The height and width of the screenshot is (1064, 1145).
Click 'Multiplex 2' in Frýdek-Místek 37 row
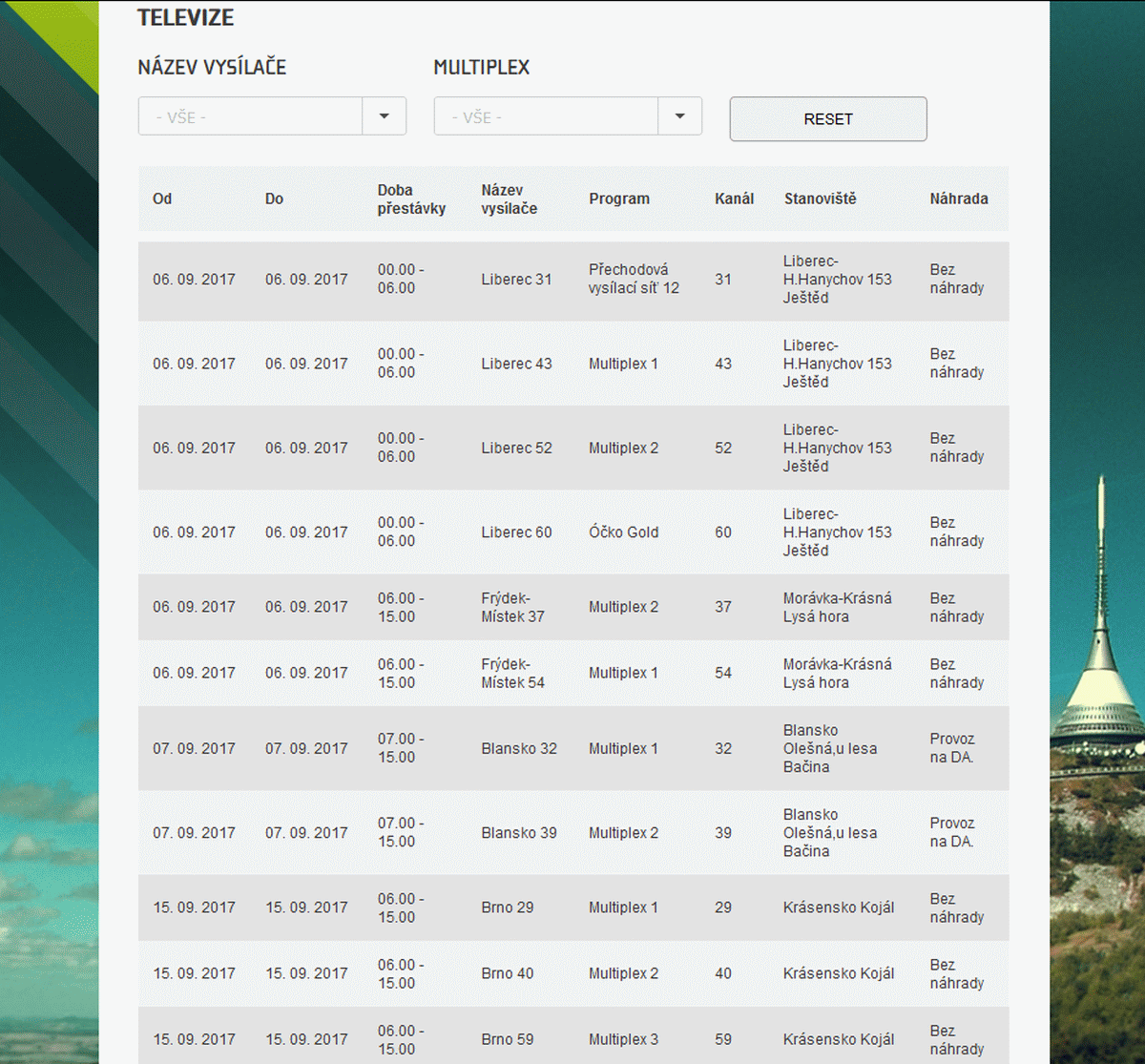coord(623,607)
